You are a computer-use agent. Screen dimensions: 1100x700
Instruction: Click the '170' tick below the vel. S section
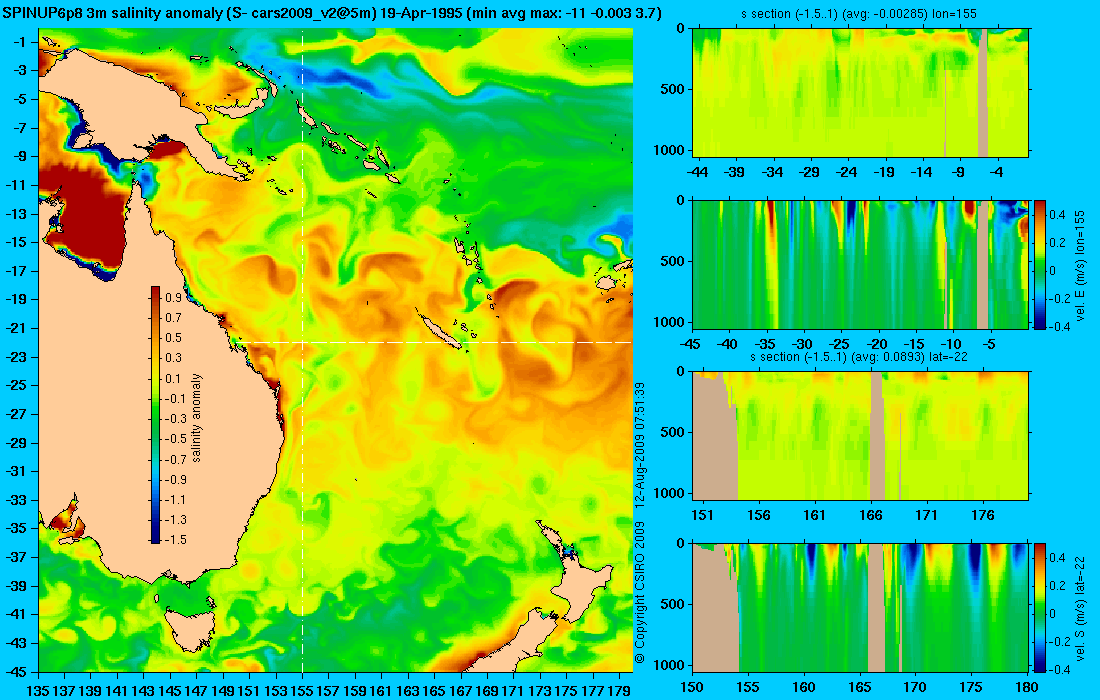[915, 687]
